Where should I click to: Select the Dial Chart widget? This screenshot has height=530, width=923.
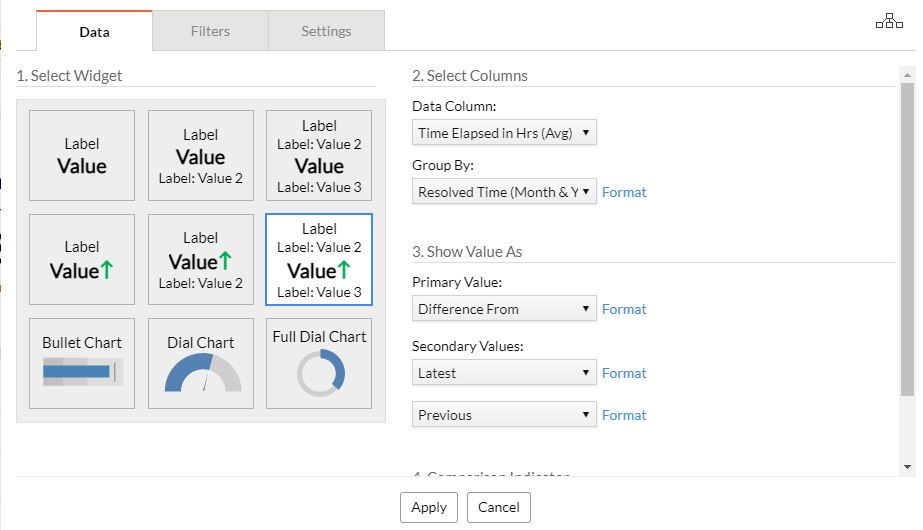(200, 363)
